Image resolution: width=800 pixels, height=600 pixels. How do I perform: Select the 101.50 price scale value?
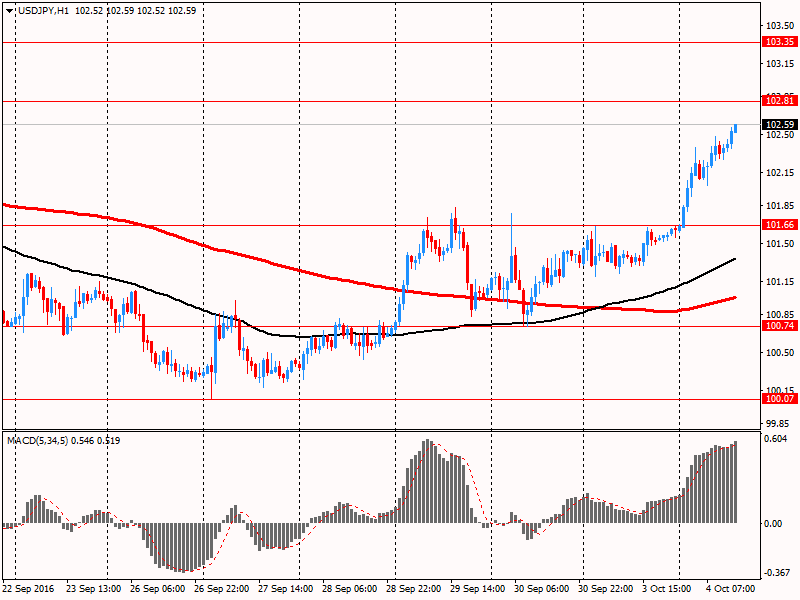[x=780, y=244]
